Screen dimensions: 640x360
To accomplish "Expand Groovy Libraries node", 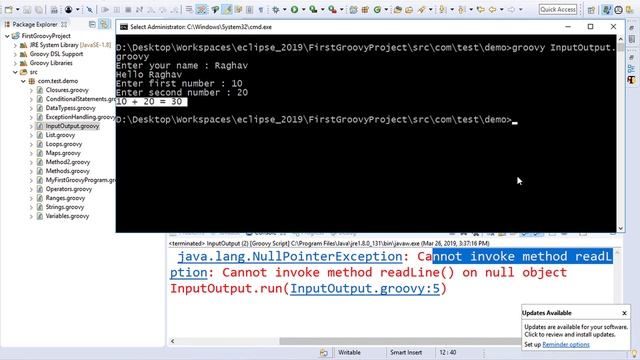I will (15, 63).
